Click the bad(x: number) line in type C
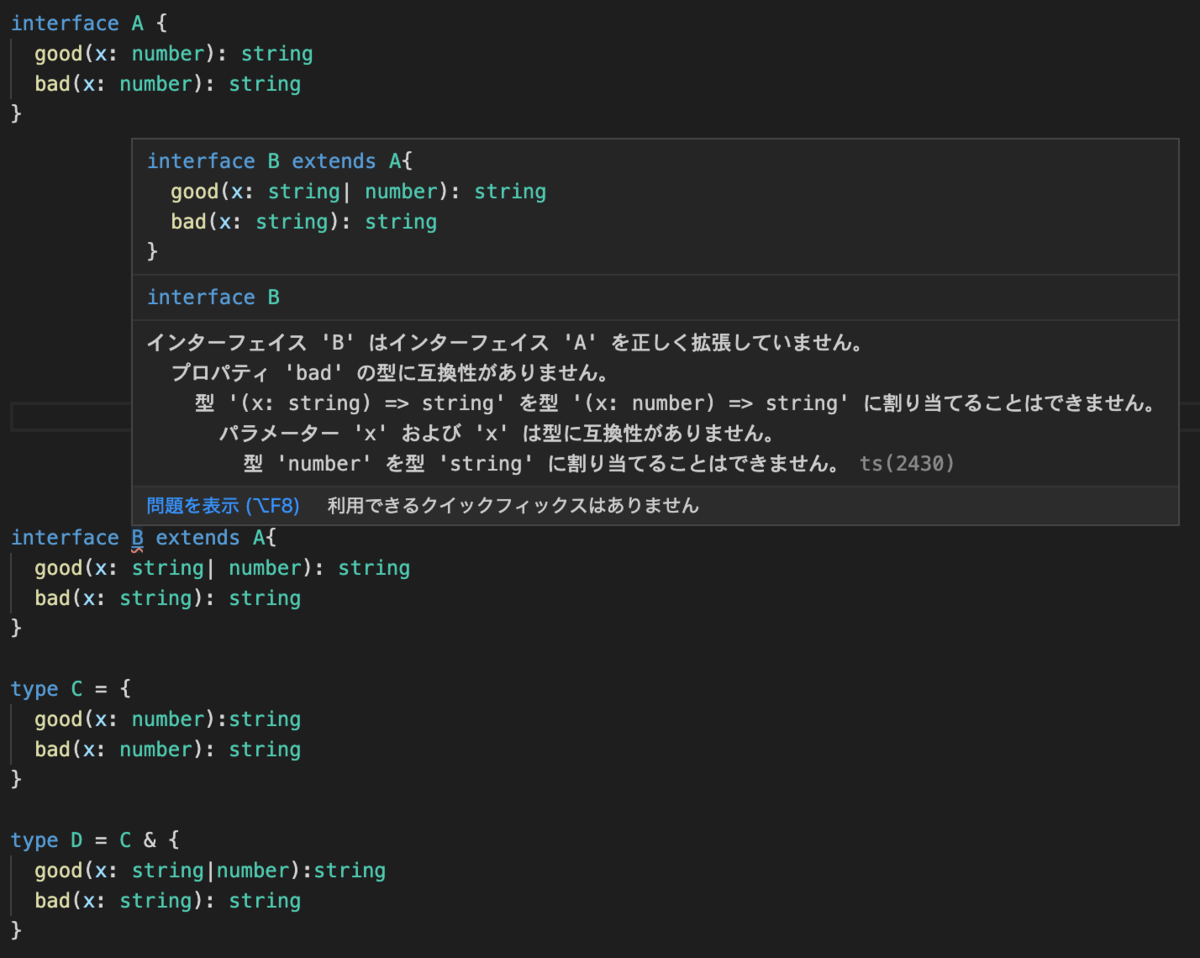This screenshot has width=1200, height=958. click(167, 750)
